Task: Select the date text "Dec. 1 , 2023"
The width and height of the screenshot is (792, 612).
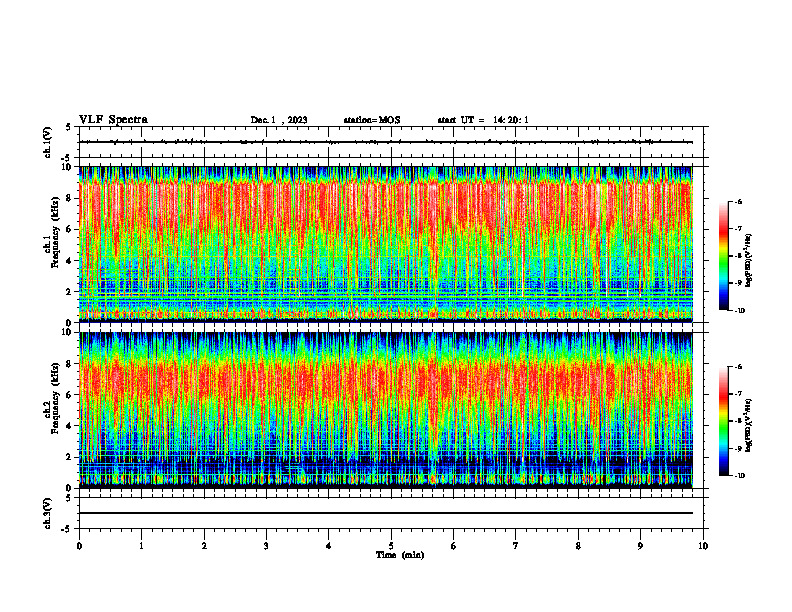Action: click(279, 120)
